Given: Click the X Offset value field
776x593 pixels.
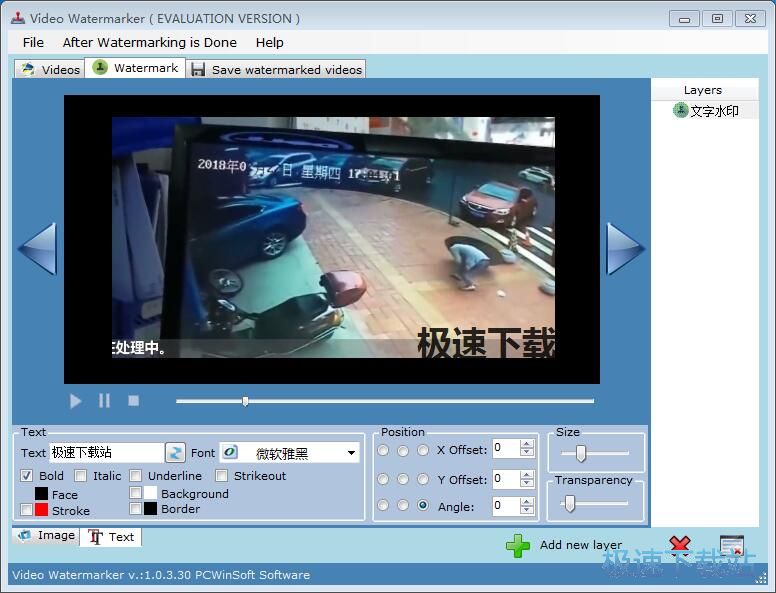Looking at the screenshot, I should 506,448.
